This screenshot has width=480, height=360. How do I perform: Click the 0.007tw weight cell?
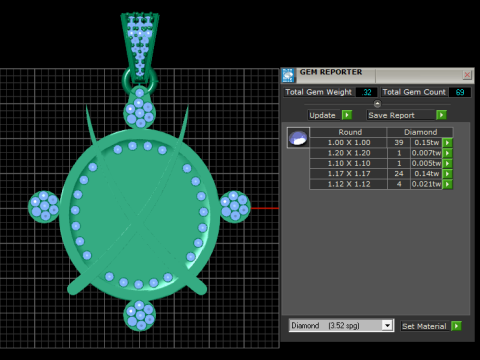pos(426,153)
